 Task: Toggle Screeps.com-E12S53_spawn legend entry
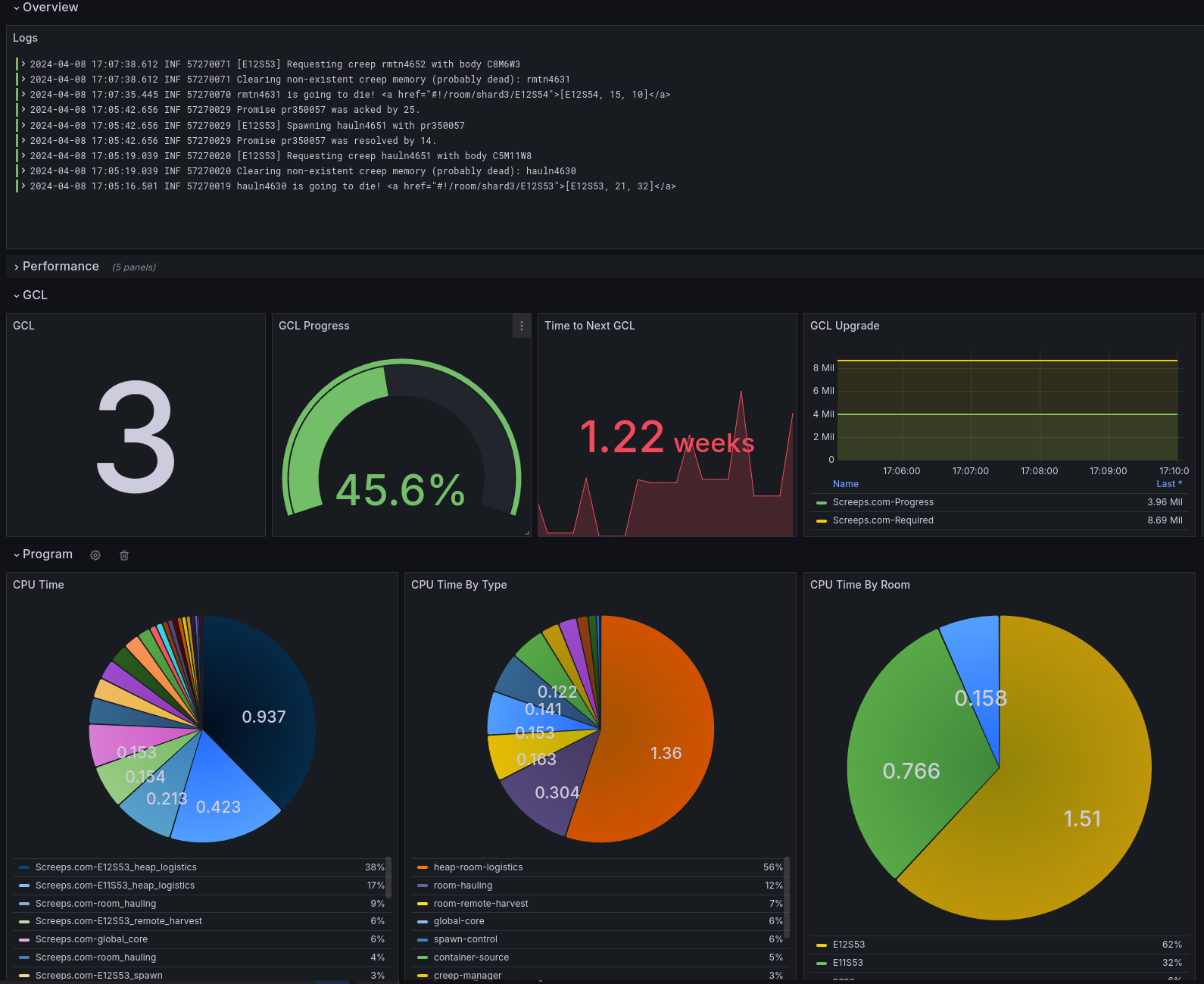(x=99, y=976)
